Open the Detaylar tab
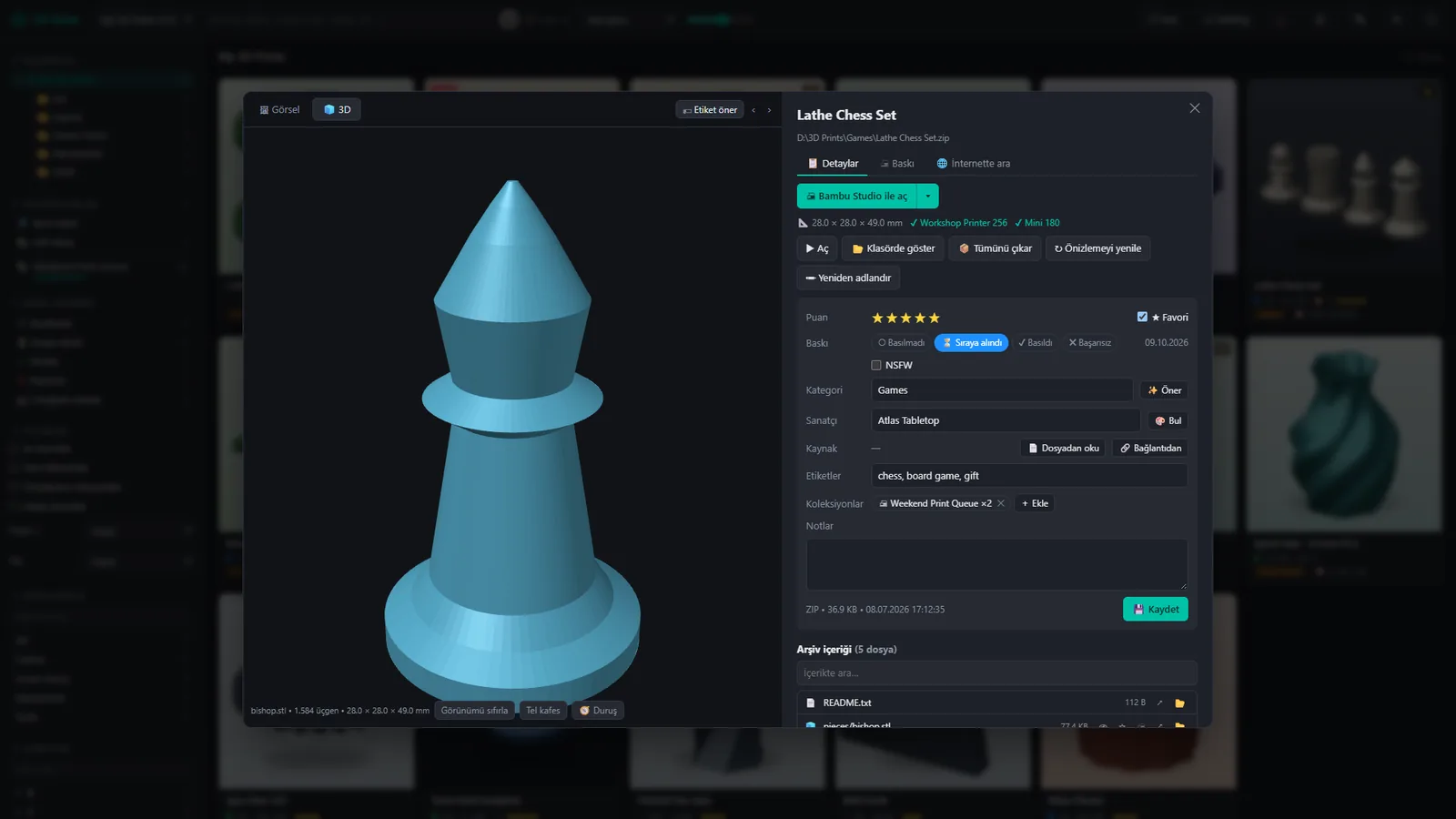1456x819 pixels. point(833,164)
